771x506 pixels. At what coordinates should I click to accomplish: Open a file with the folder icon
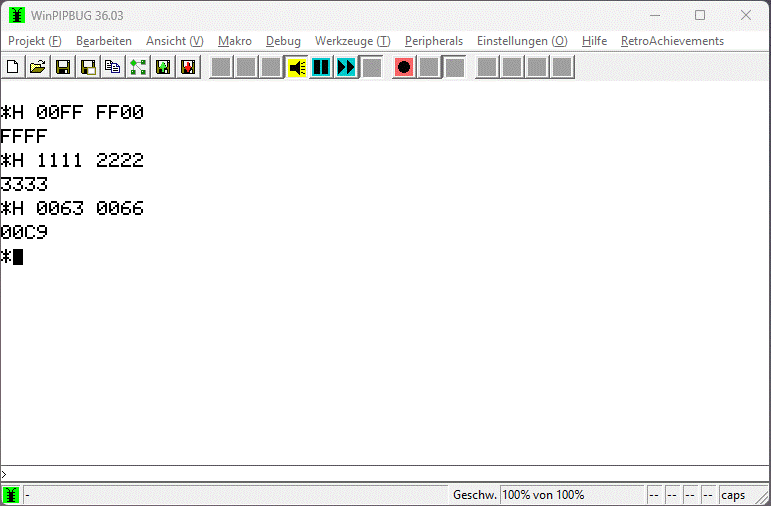(37, 67)
